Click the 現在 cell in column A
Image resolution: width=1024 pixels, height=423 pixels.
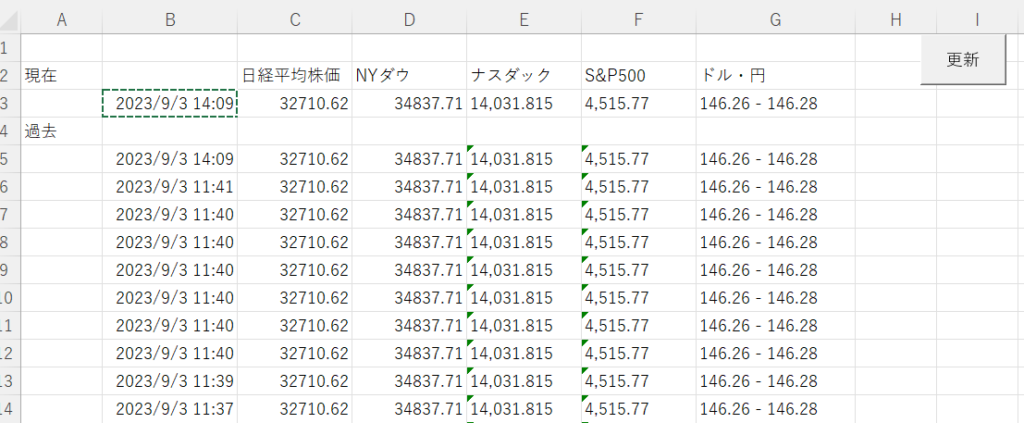coord(61,75)
